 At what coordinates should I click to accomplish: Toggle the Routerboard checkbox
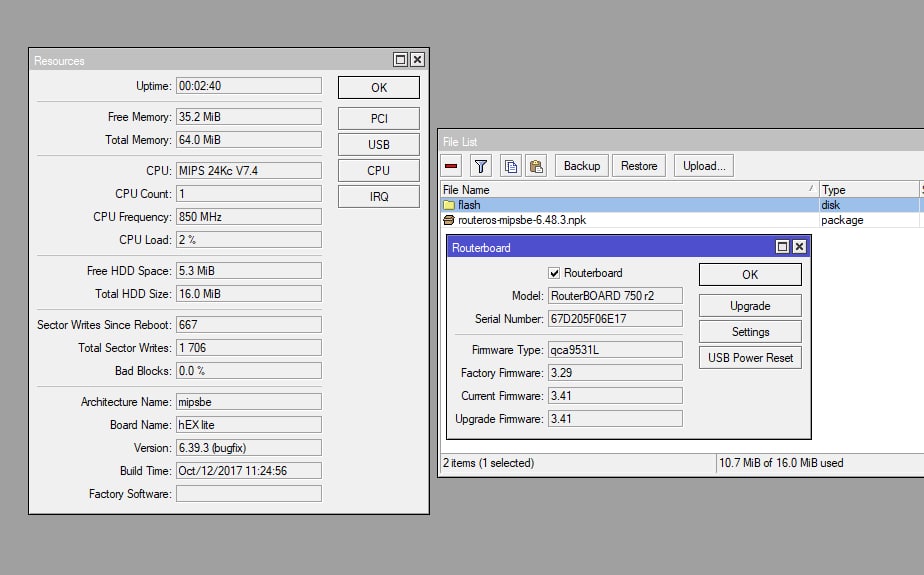[554, 273]
